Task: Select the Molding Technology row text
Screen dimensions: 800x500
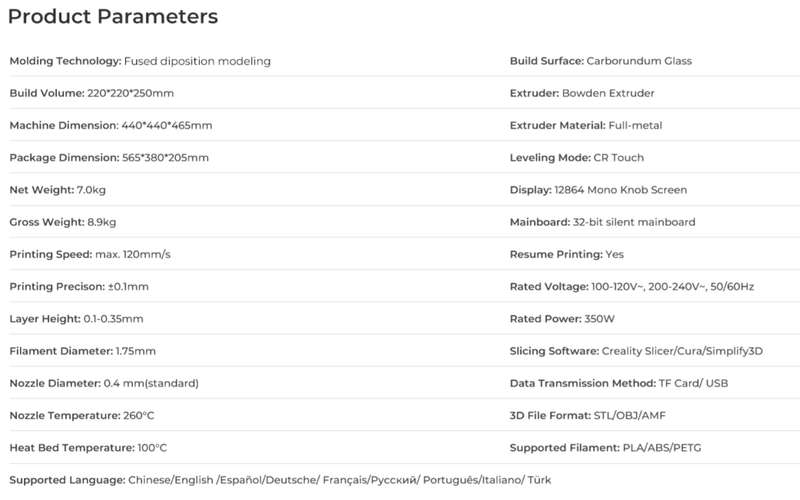Action: (140, 61)
